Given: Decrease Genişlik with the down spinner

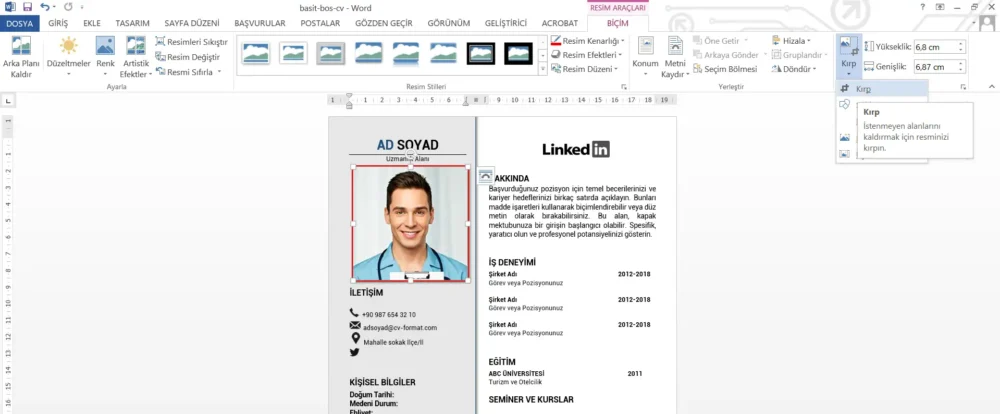Looking at the screenshot, I should 961,70.
